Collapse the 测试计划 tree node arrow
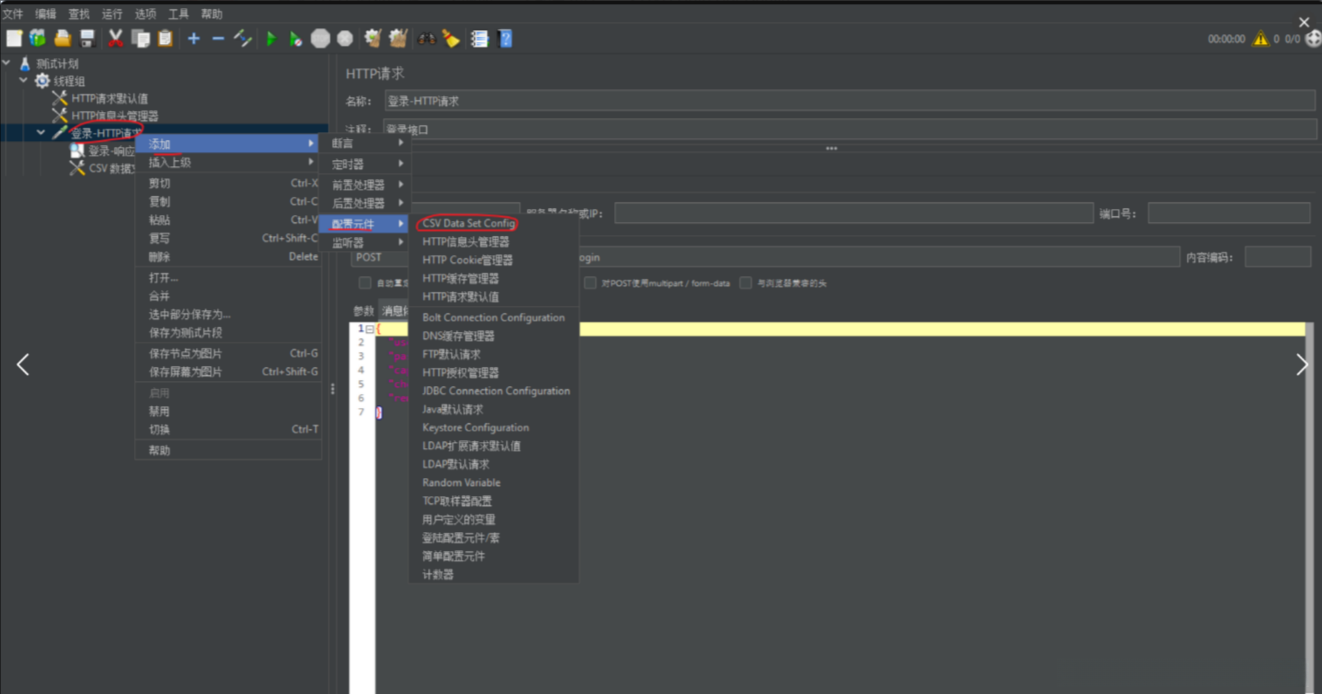The width and height of the screenshot is (1322, 694). click(x=7, y=63)
